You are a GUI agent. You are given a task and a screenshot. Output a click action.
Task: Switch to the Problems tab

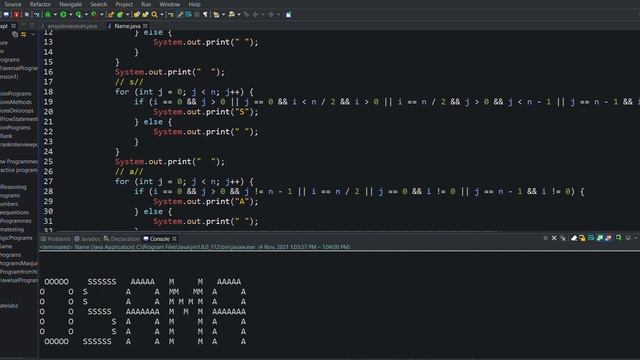click(56, 239)
